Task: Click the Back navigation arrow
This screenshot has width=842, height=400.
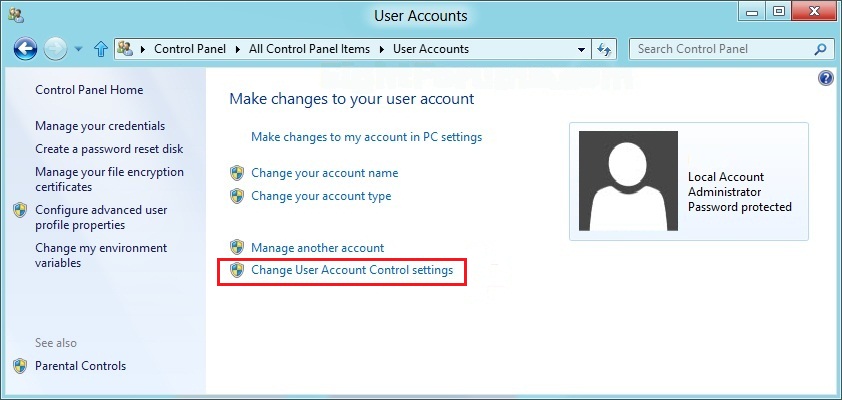Action: tap(26, 48)
